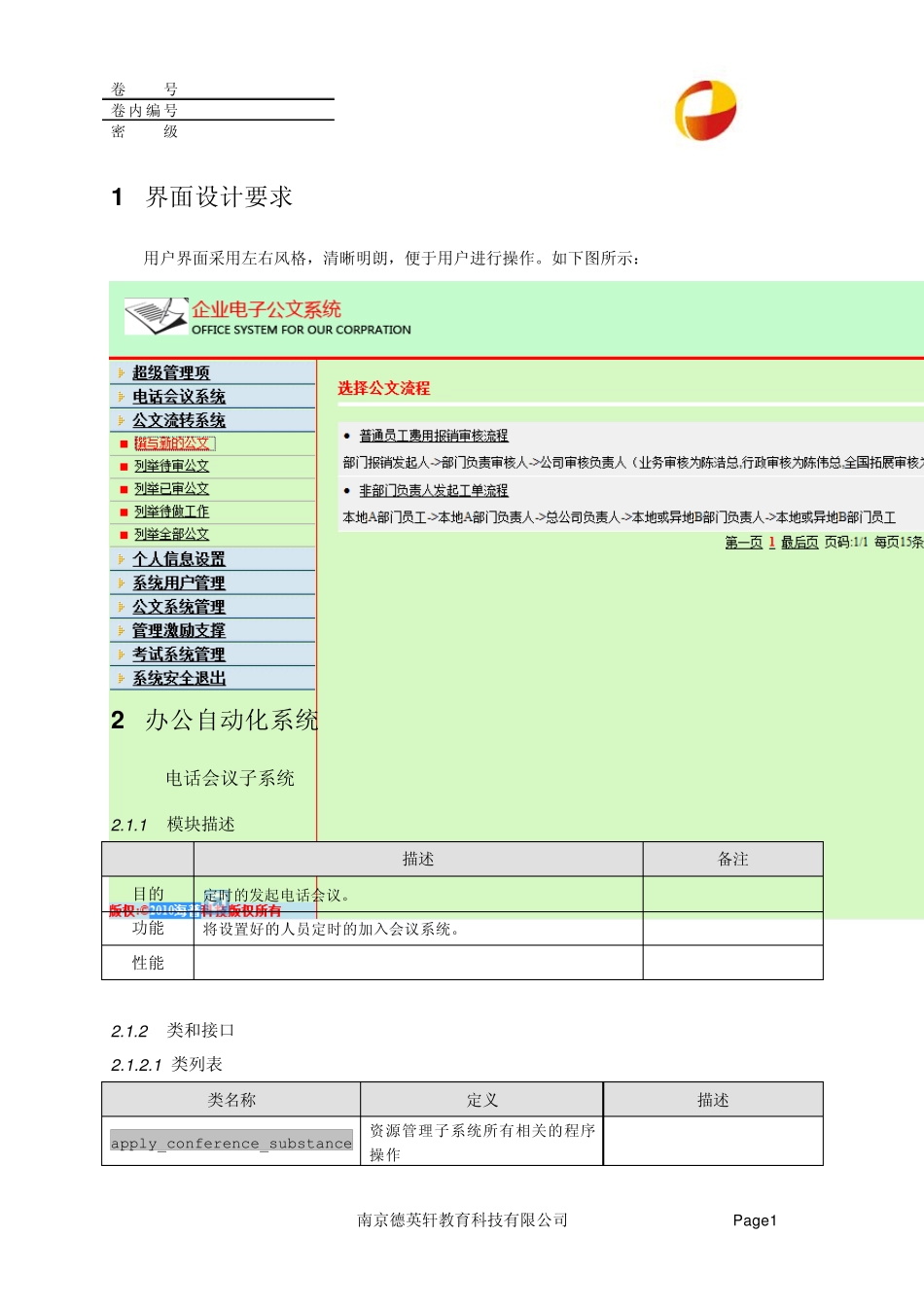
Task: Click the 南京德英轩教育科技有限公司 footer text
Action: [463, 1219]
